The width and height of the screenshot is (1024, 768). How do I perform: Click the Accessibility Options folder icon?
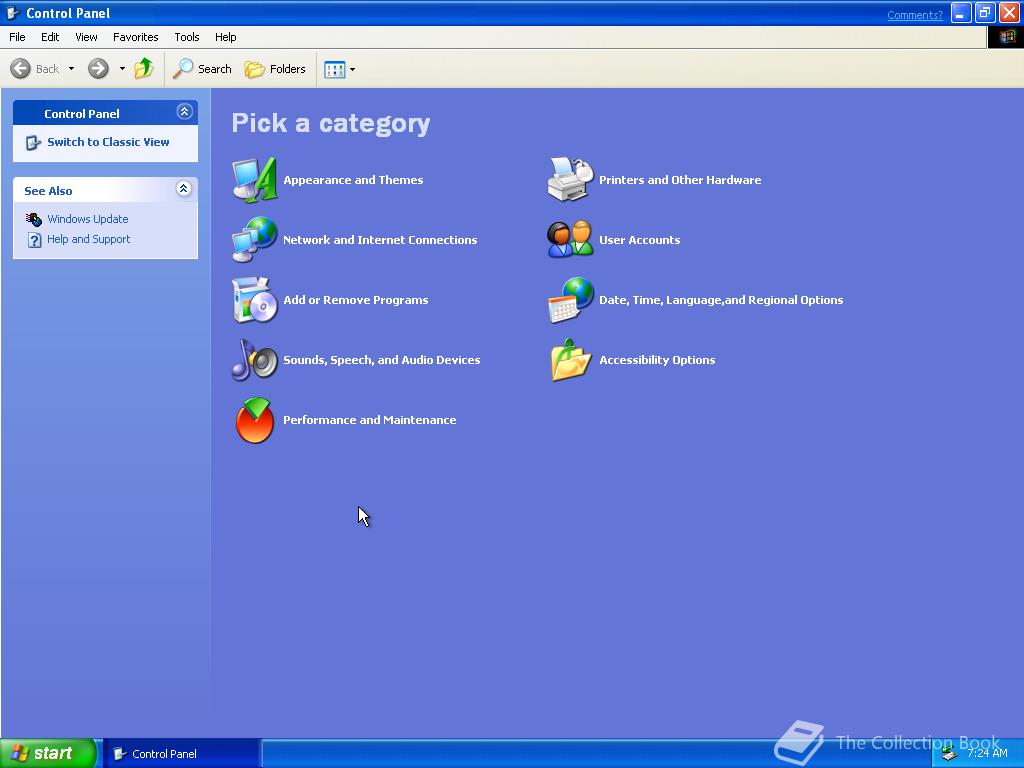tap(570, 360)
